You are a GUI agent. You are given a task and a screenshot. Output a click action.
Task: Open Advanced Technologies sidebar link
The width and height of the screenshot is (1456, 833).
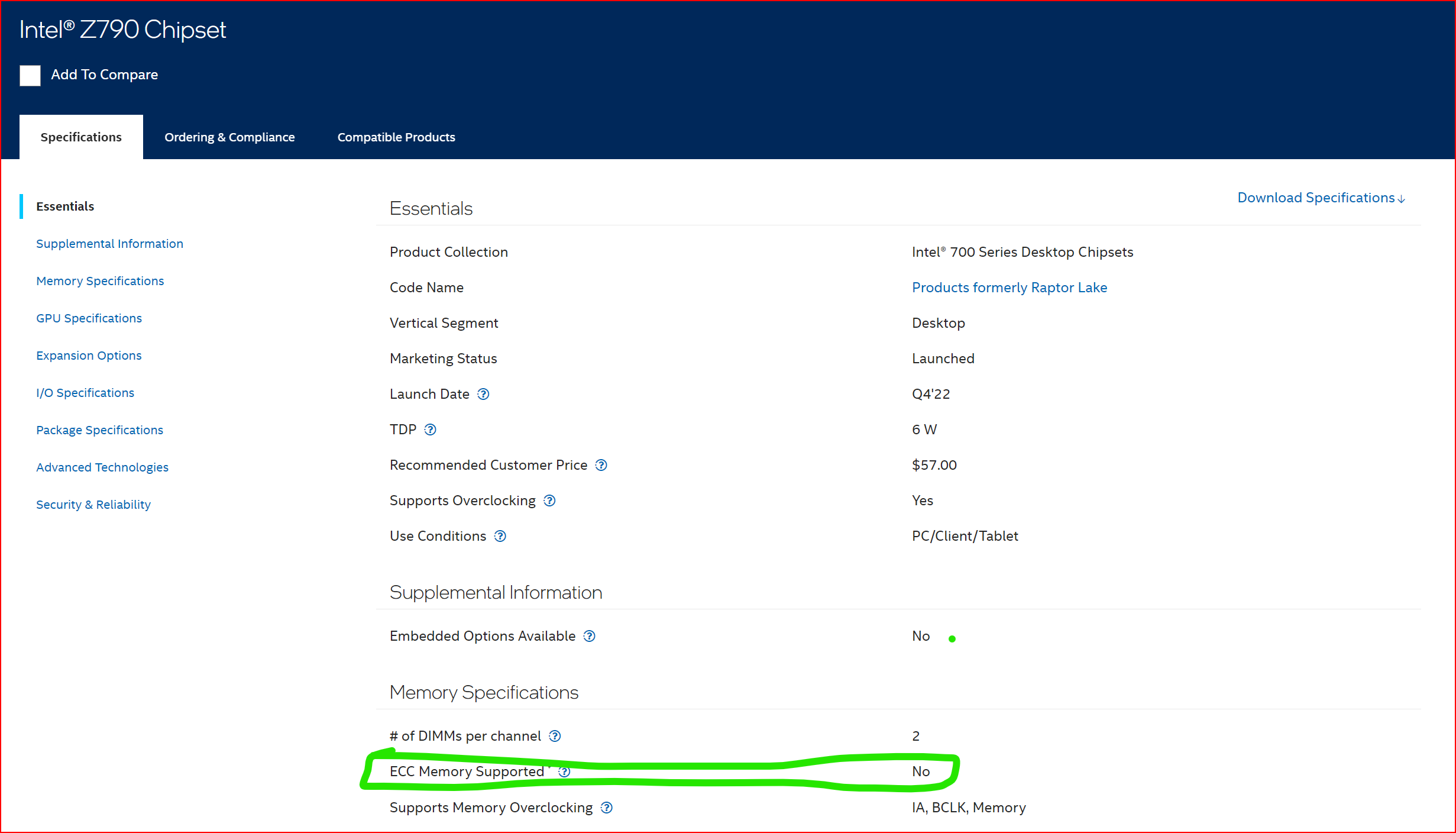(102, 467)
